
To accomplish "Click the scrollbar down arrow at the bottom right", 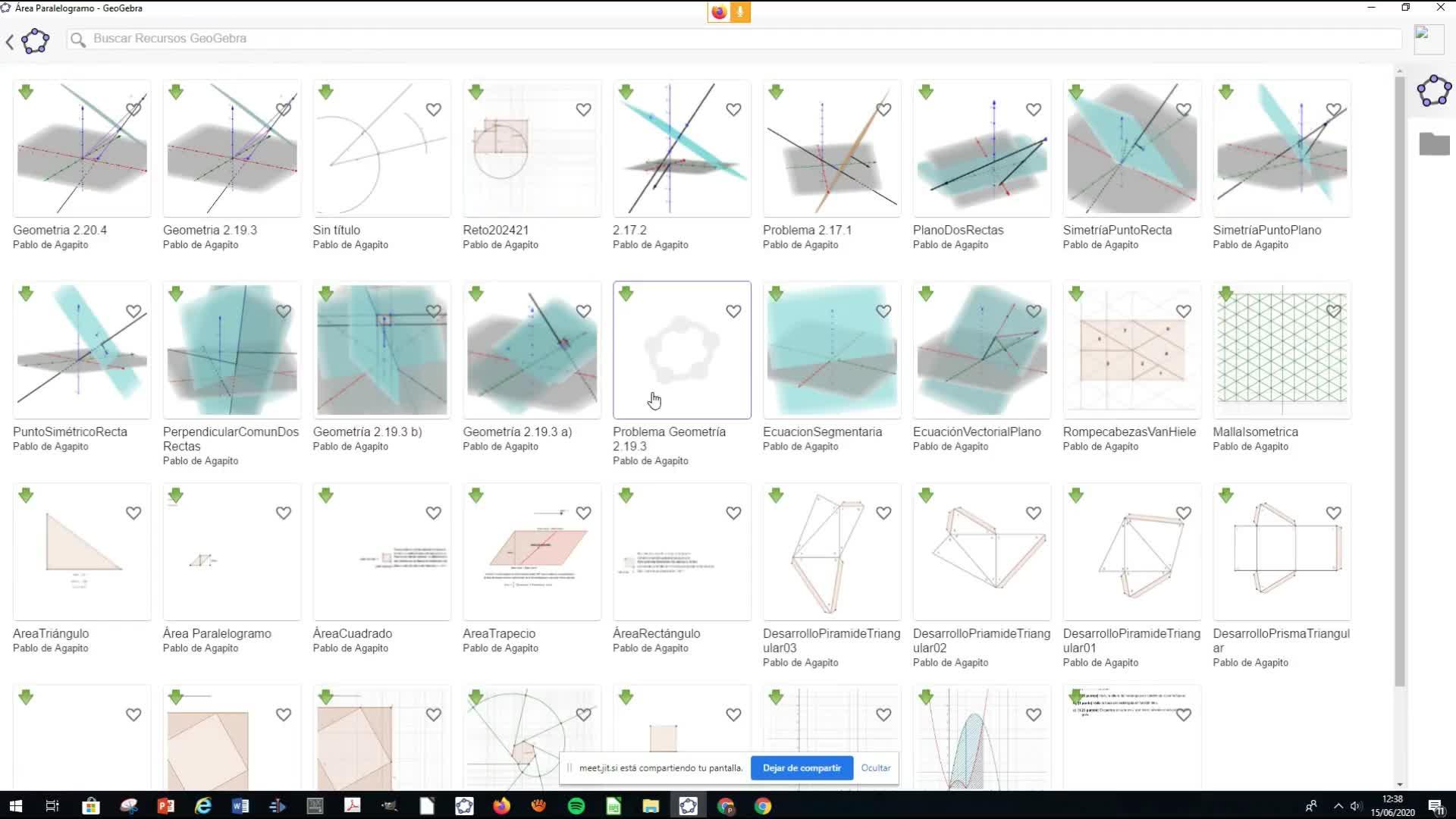I will coord(1399,784).
